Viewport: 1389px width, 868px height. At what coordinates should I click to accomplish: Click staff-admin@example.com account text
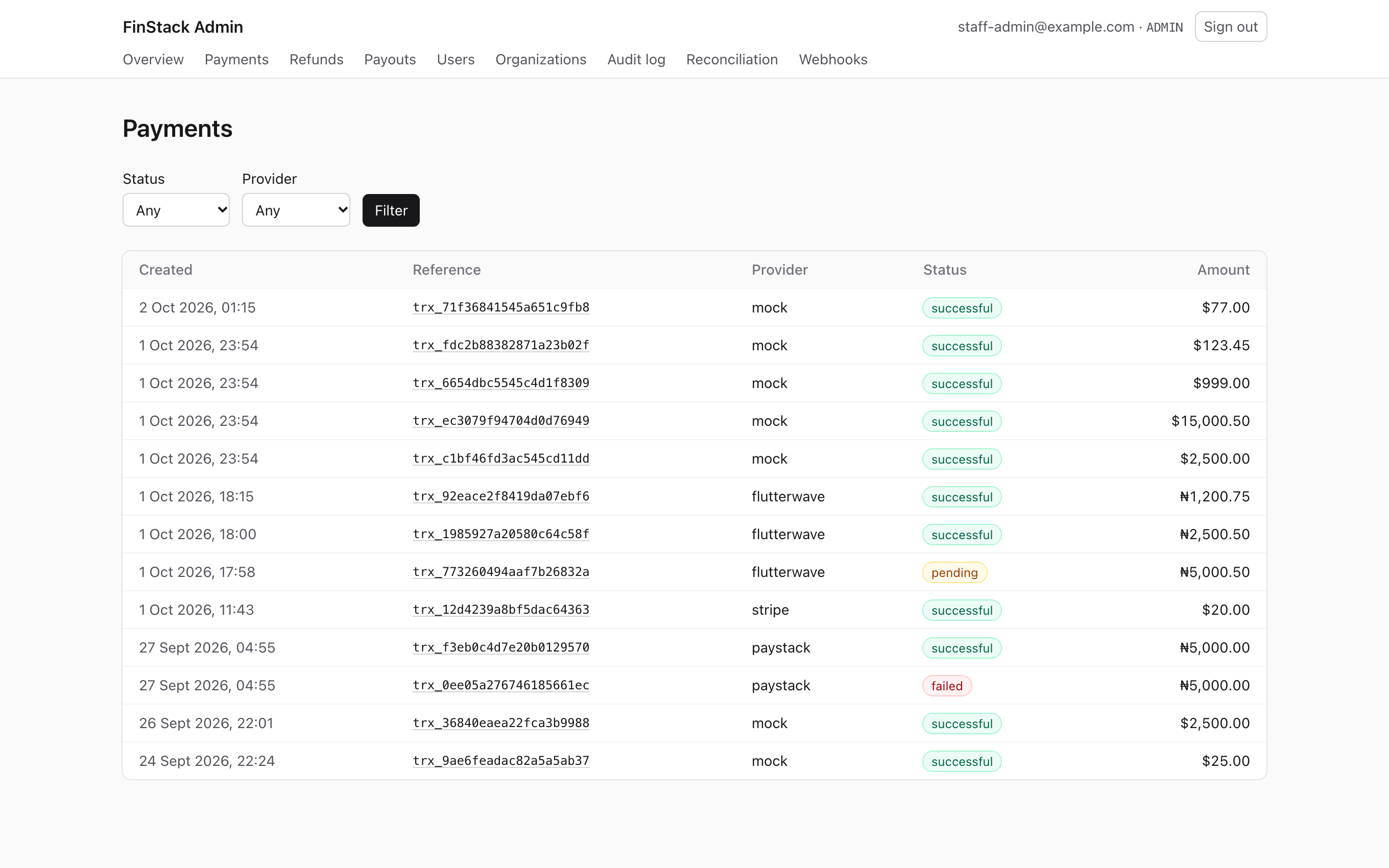click(1046, 27)
